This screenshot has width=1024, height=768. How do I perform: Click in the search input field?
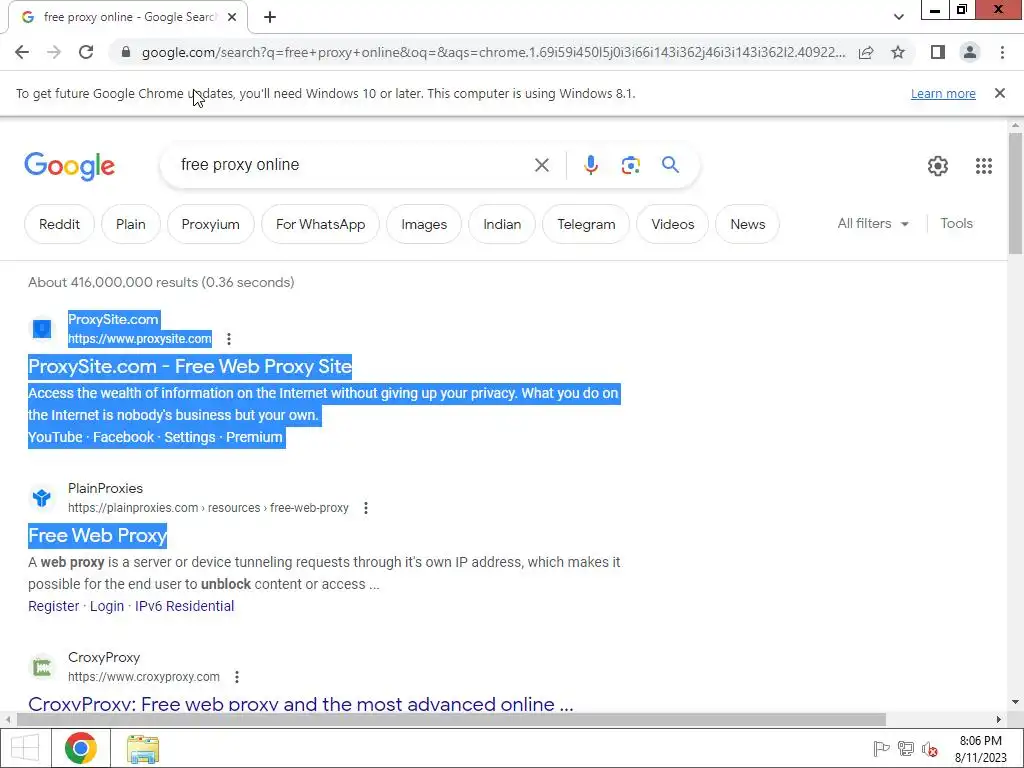(x=353, y=165)
